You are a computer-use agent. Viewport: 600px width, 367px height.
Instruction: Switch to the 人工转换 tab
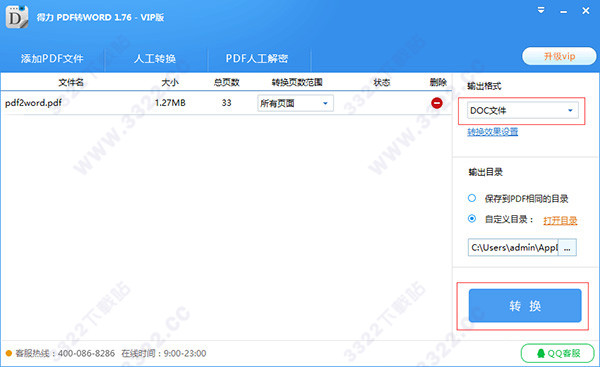[155, 59]
